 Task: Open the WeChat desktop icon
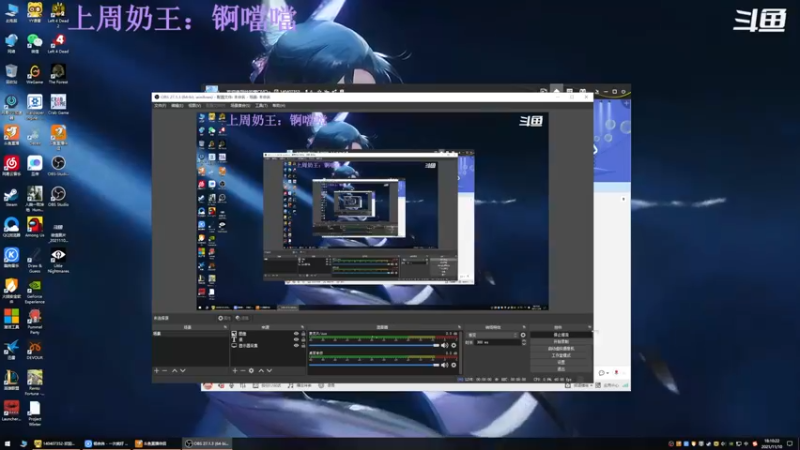(35, 43)
